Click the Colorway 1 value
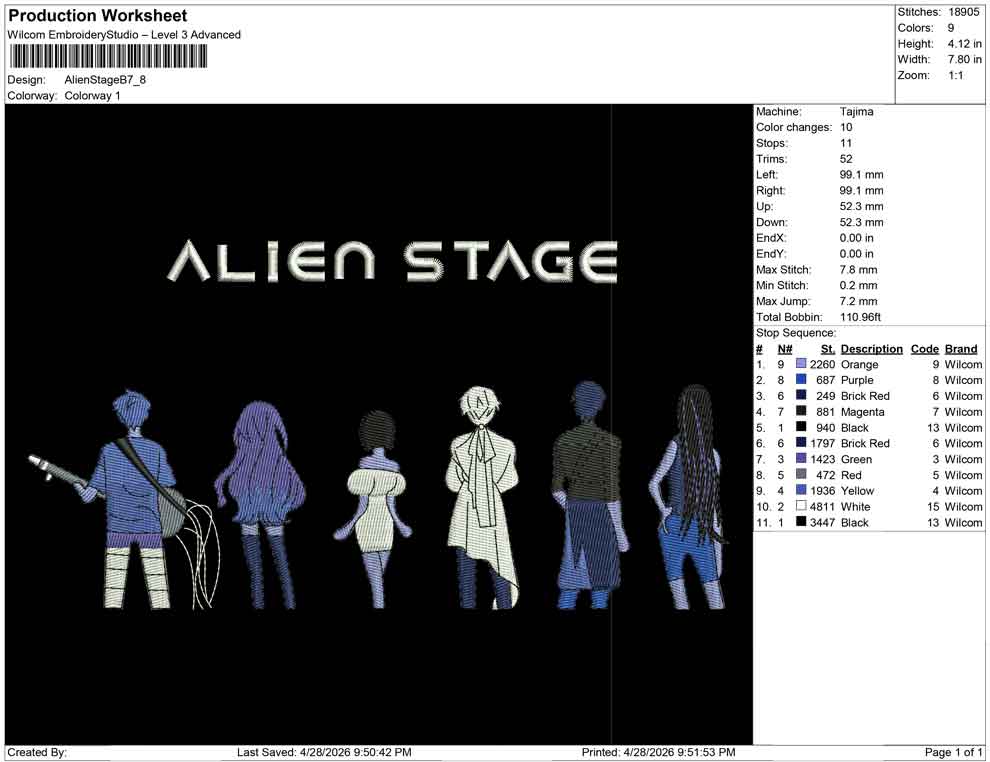This screenshot has height=762, width=990. point(92,95)
